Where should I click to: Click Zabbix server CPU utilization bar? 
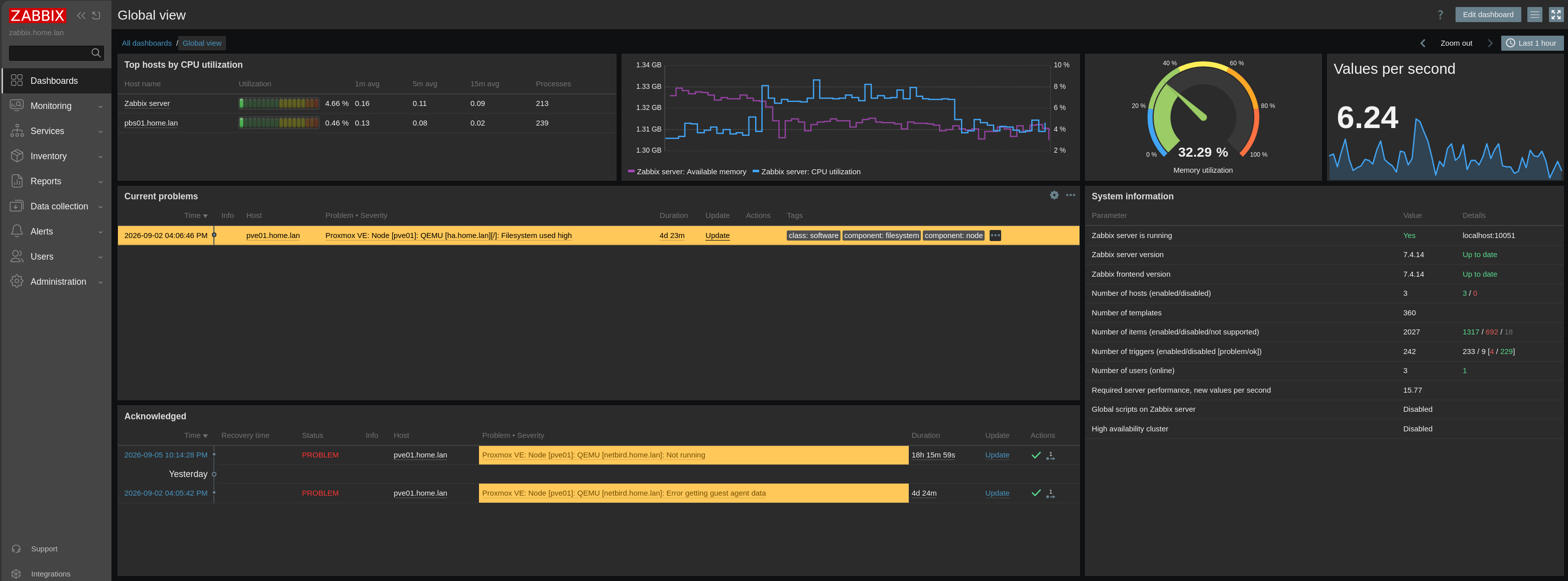click(x=279, y=103)
